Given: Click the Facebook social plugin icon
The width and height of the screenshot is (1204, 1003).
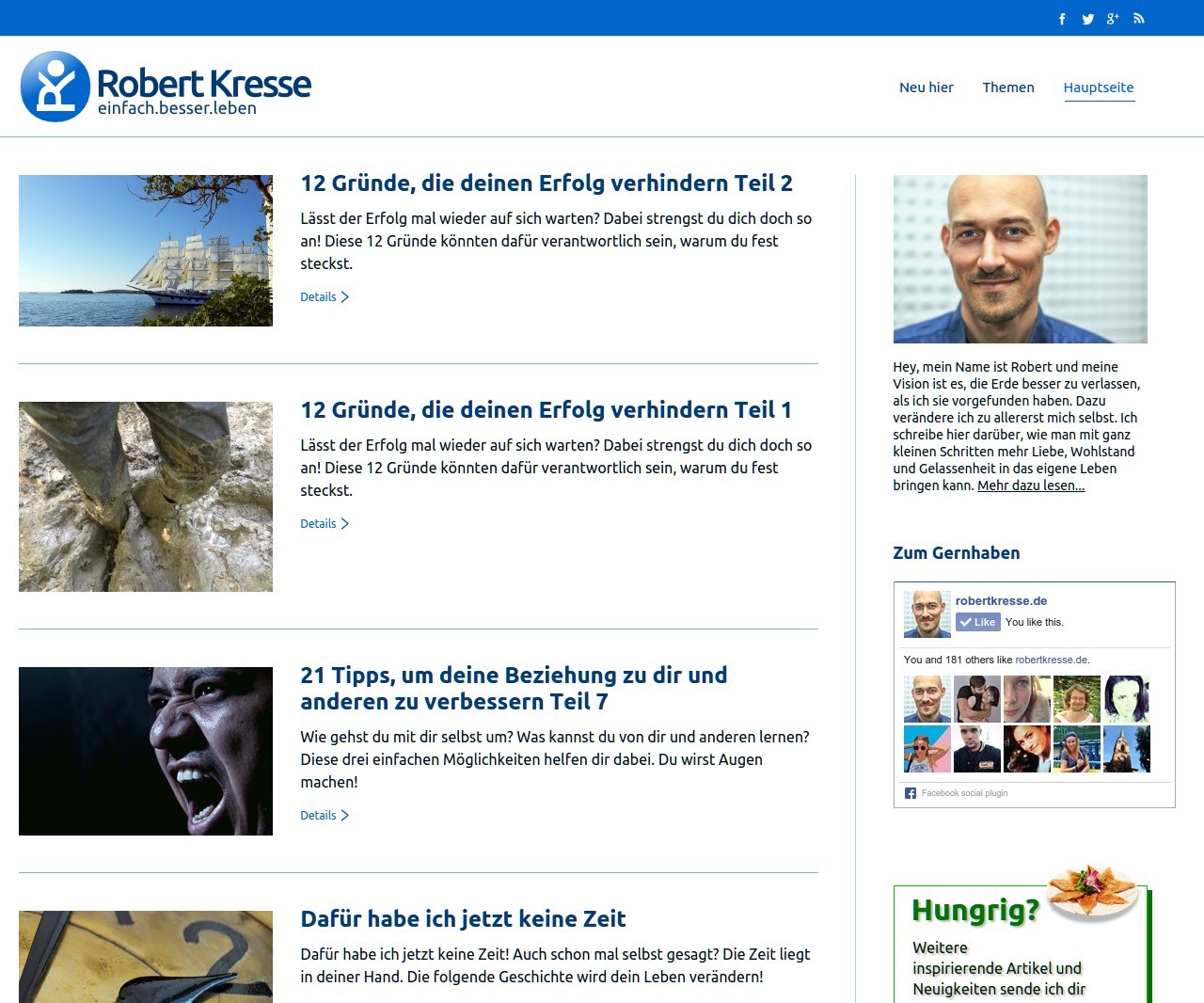Looking at the screenshot, I should point(910,793).
